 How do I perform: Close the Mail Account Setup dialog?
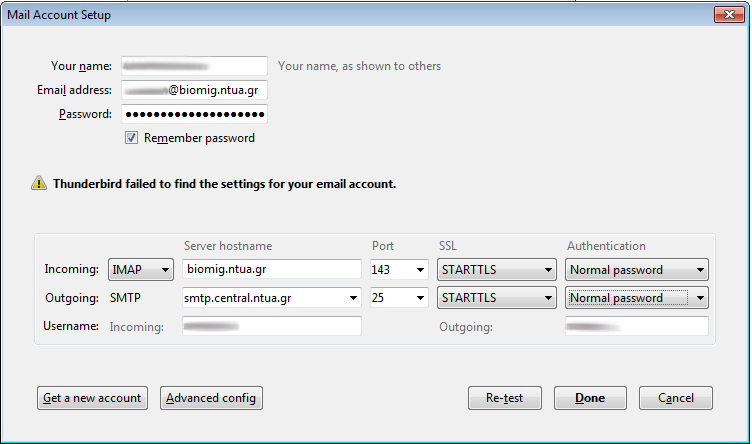pos(726,15)
